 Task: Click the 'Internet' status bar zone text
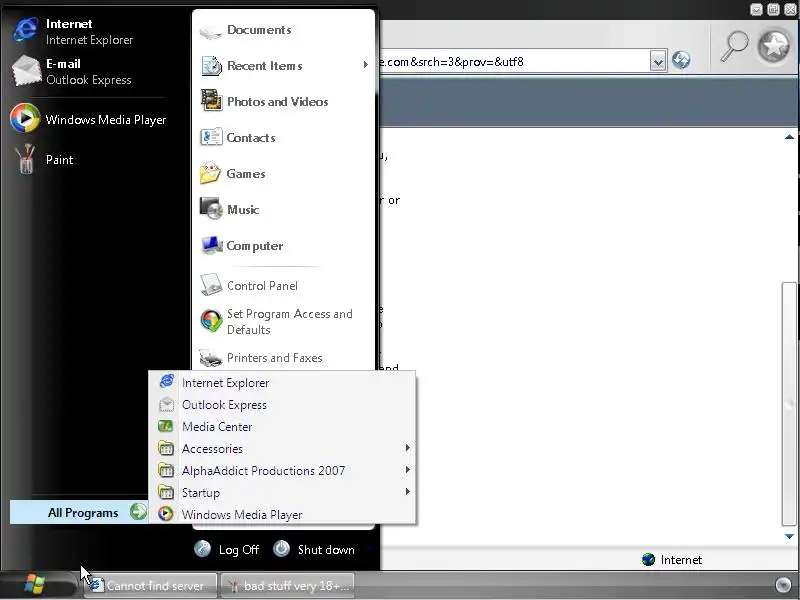click(x=681, y=560)
